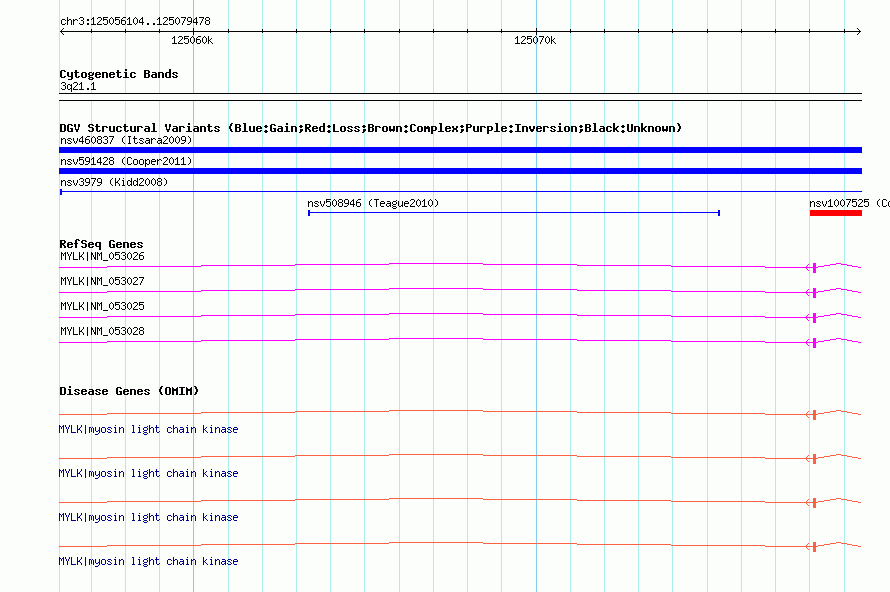Click the exon marker on MYLK|NM_053025 track
890x592 pixels.
click(x=814, y=317)
